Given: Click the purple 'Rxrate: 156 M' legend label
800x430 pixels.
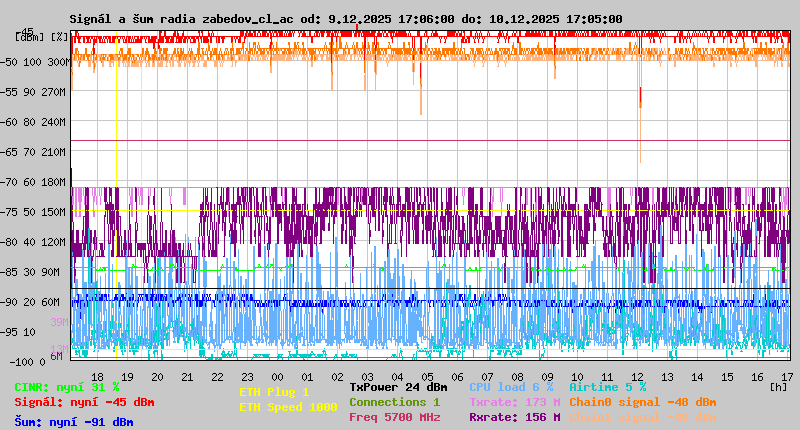Looking at the screenshot, I should coord(514,417).
